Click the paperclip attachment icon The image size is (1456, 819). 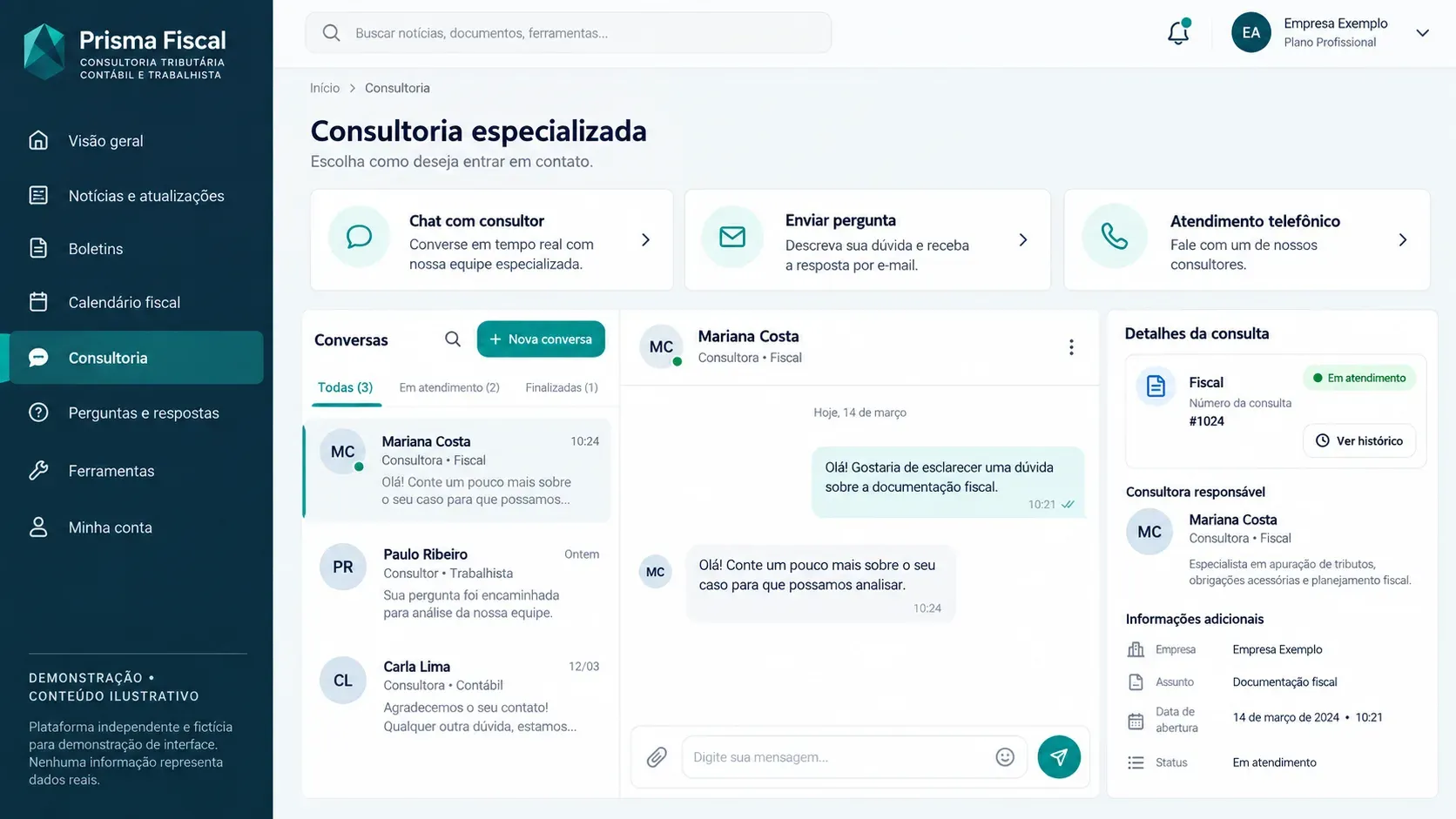click(x=657, y=757)
